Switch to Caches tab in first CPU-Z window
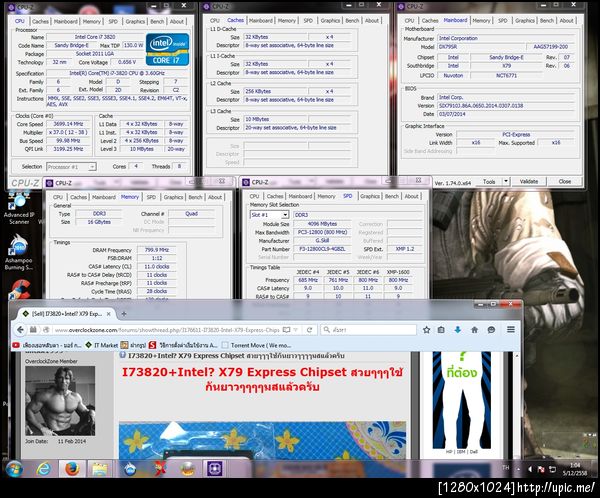The image size is (600, 498). (x=40, y=21)
